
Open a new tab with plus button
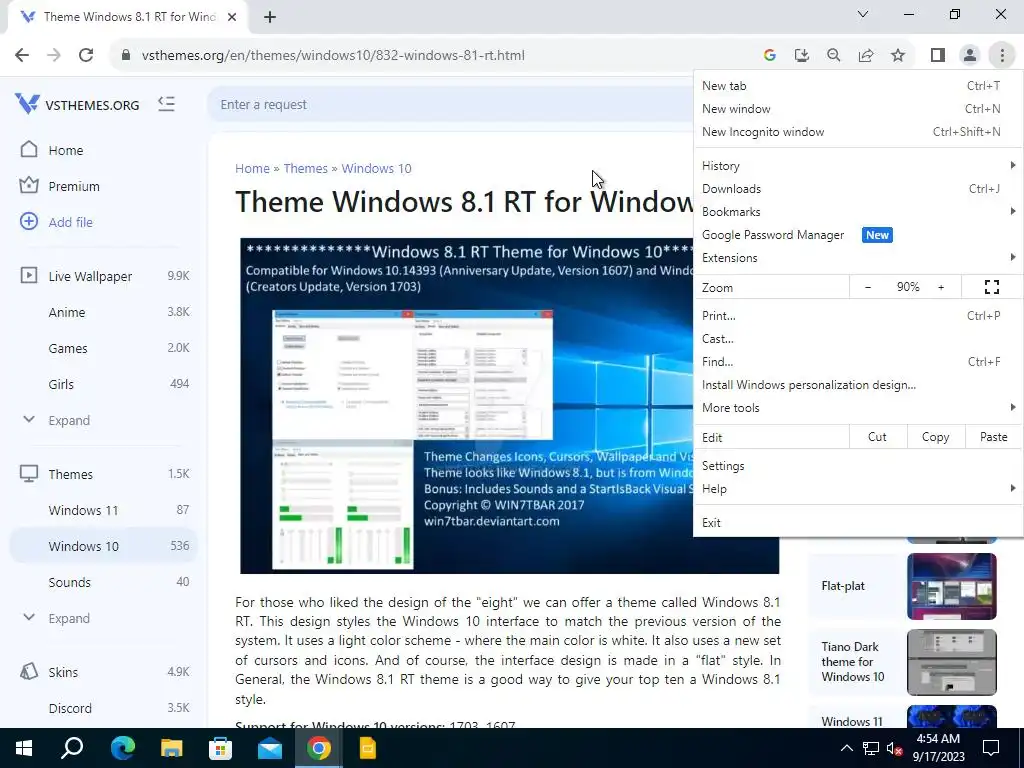(x=270, y=17)
